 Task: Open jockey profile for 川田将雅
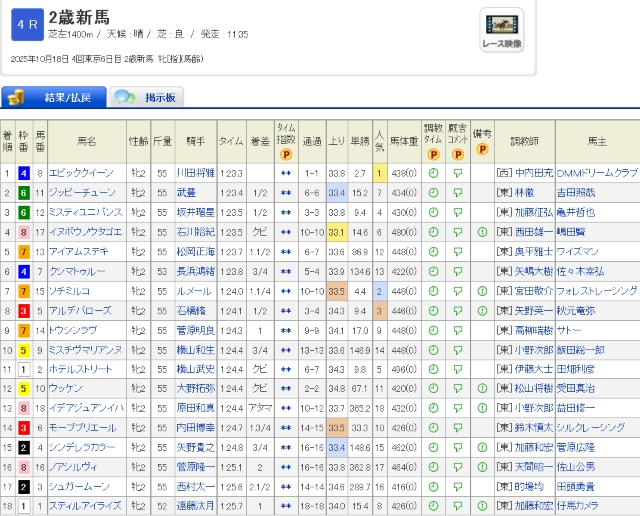click(195, 173)
